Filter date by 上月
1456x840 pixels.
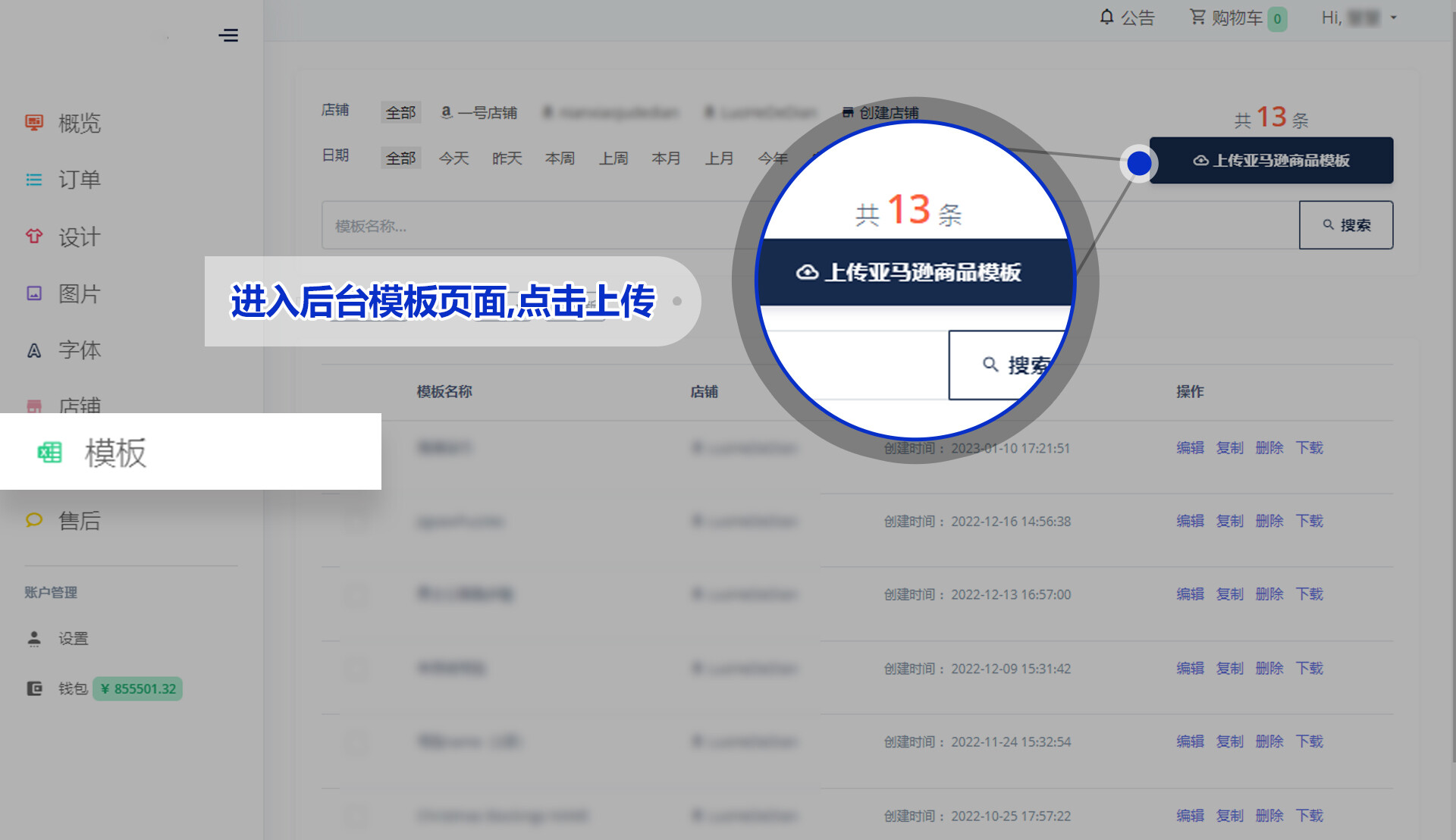[719, 158]
